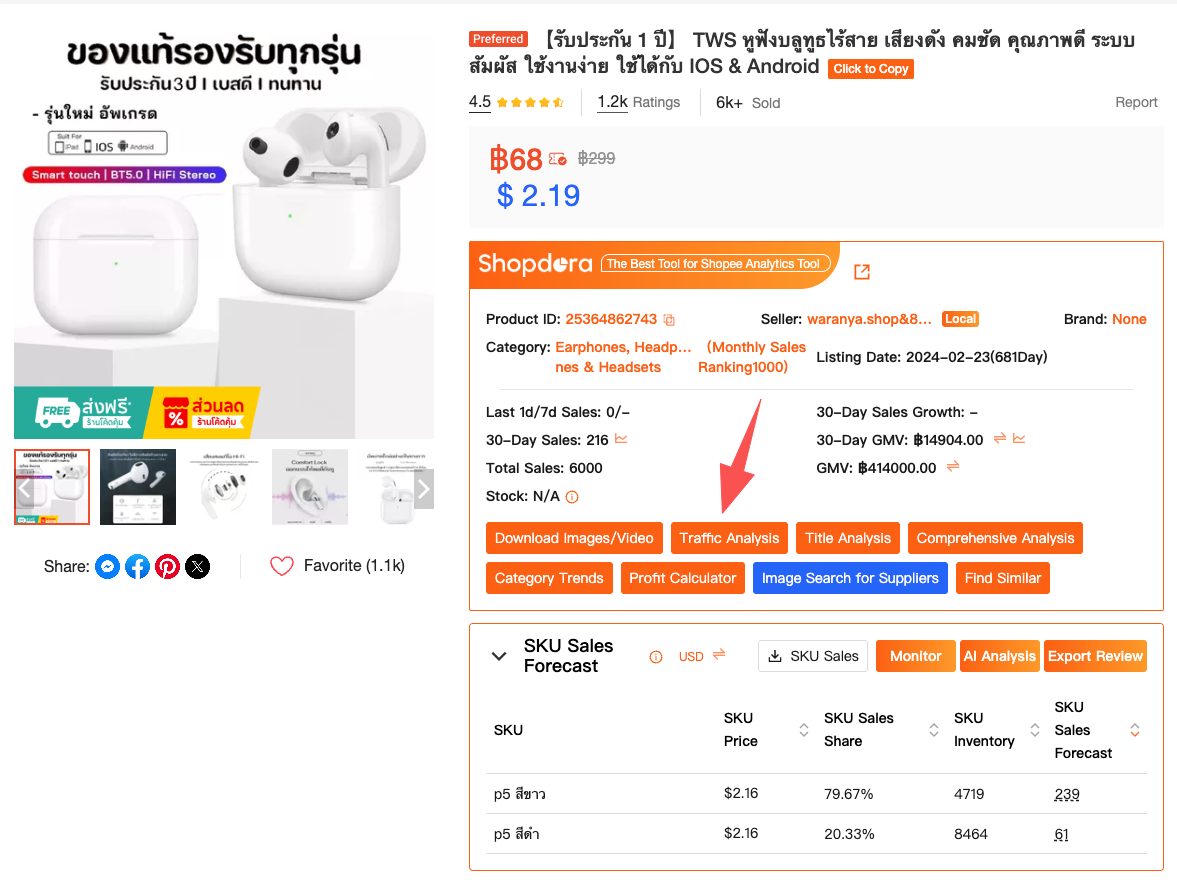This screenshot has width=1177, height=884.
Task: Share product via Messenger icon
Action: 108,567
